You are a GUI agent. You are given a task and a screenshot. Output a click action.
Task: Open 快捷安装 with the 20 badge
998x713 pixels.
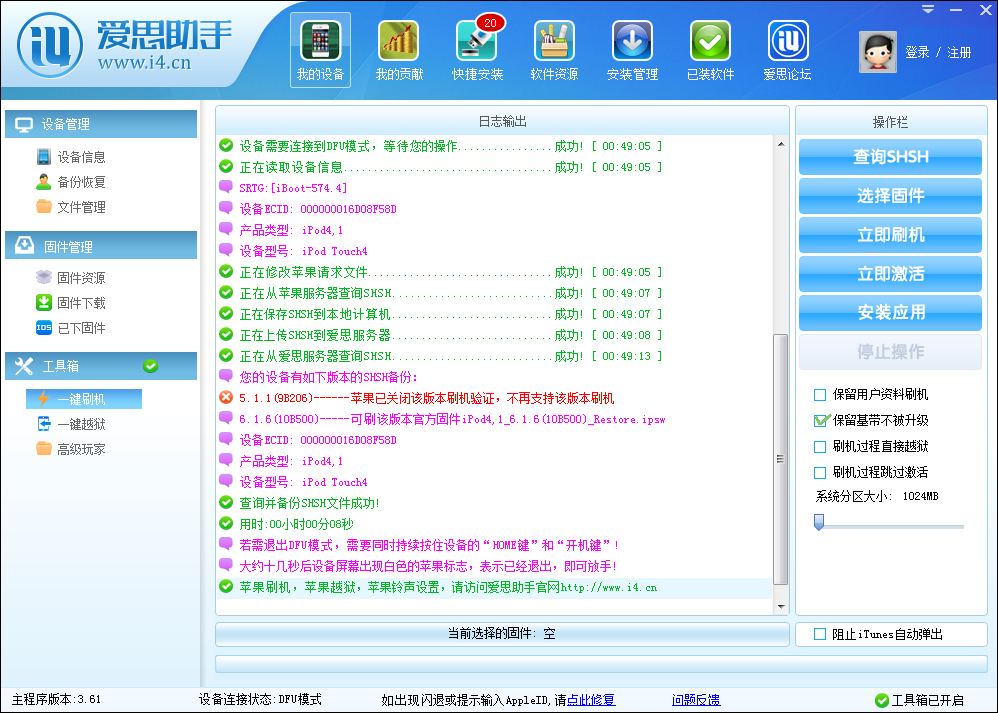477,50
